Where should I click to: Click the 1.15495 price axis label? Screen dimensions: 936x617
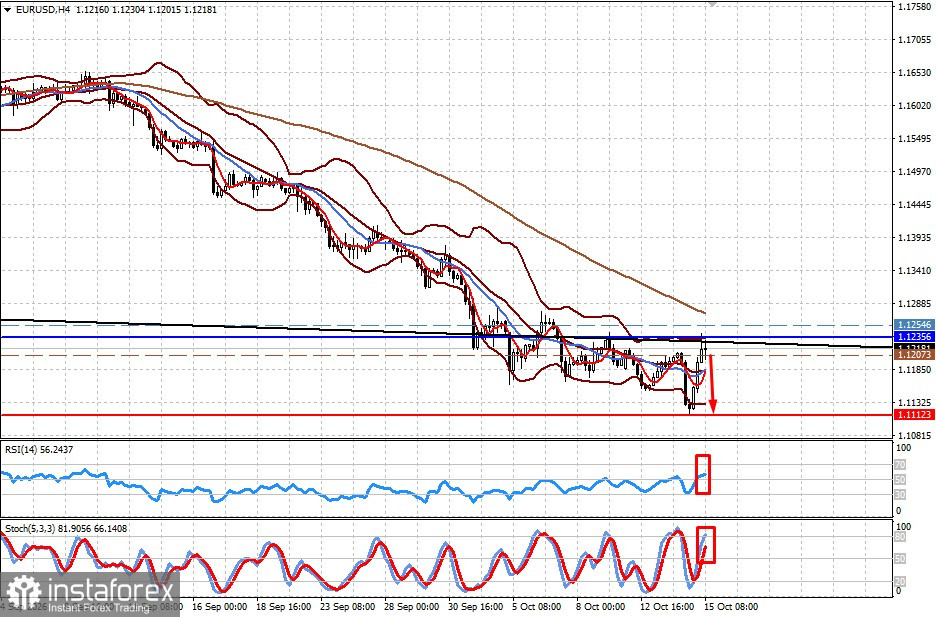pos(915,139)
